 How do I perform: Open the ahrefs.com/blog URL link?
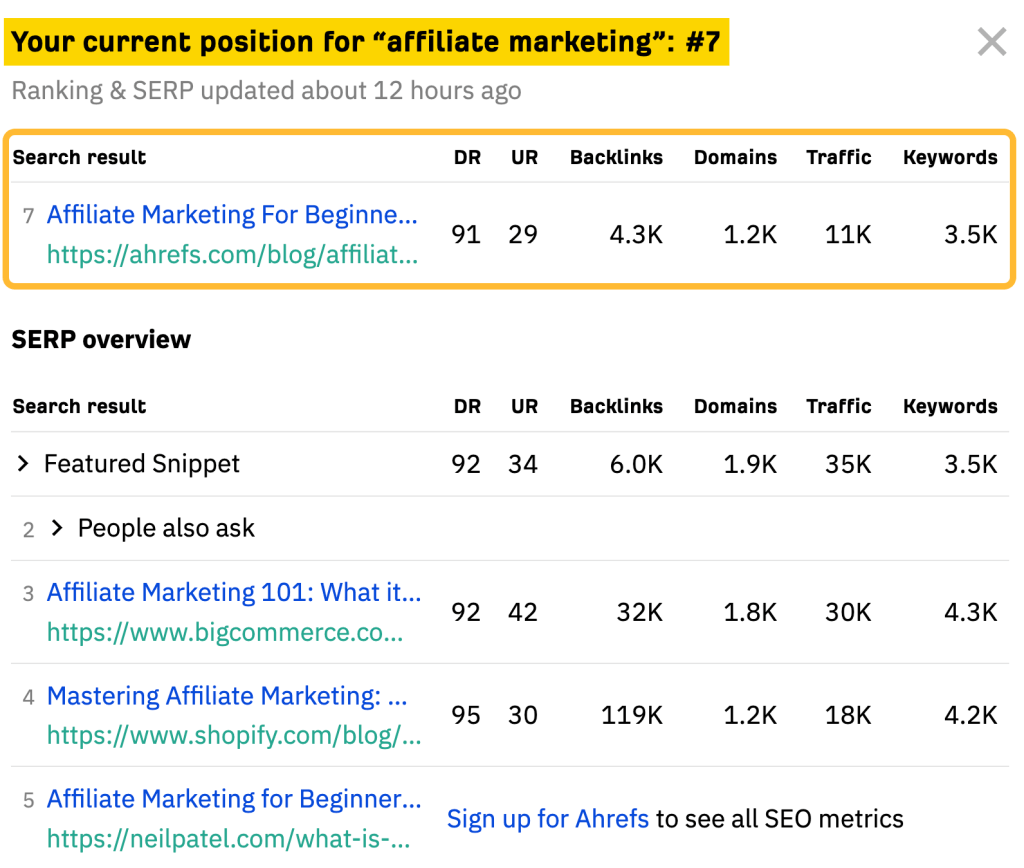(232, 255)
